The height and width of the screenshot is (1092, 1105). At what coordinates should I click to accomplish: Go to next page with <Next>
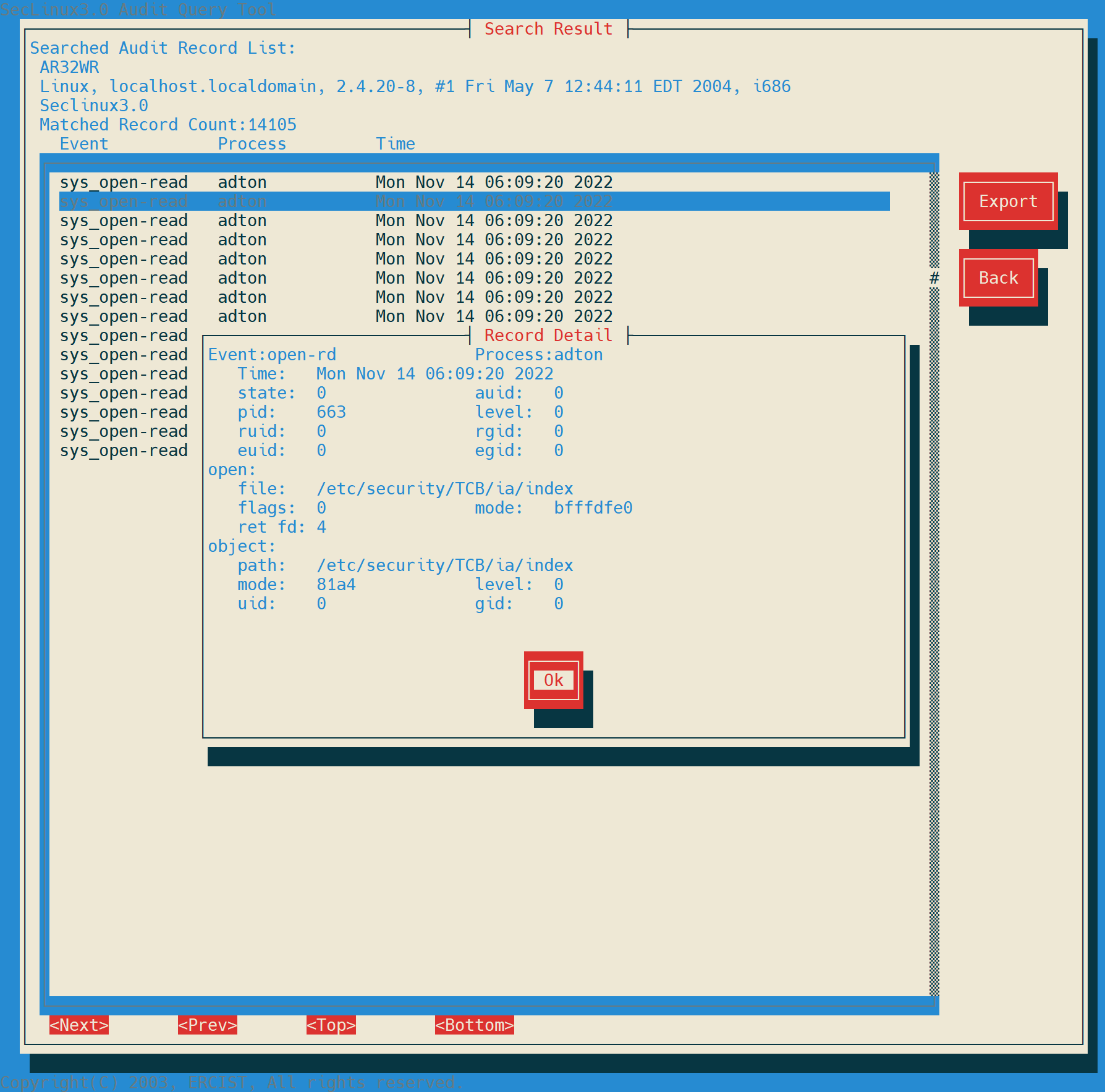tap(79, 1025)
